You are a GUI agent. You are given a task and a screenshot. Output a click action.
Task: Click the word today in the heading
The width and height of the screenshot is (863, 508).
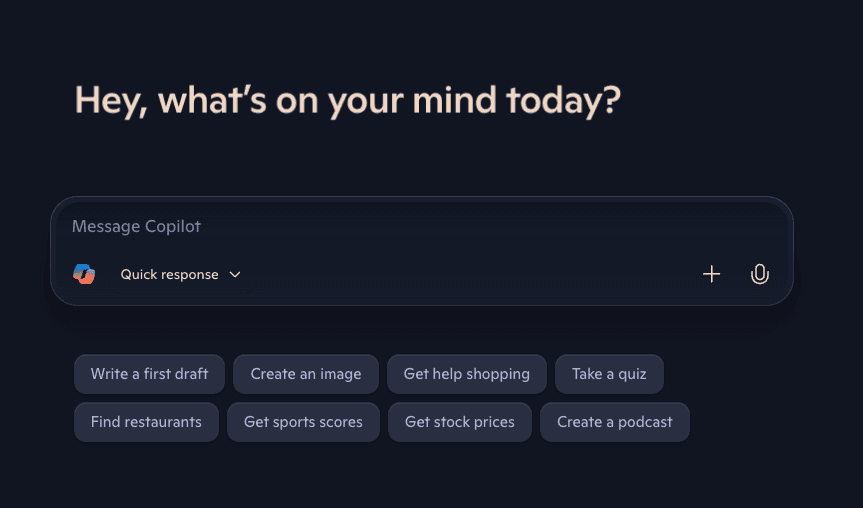558,100
